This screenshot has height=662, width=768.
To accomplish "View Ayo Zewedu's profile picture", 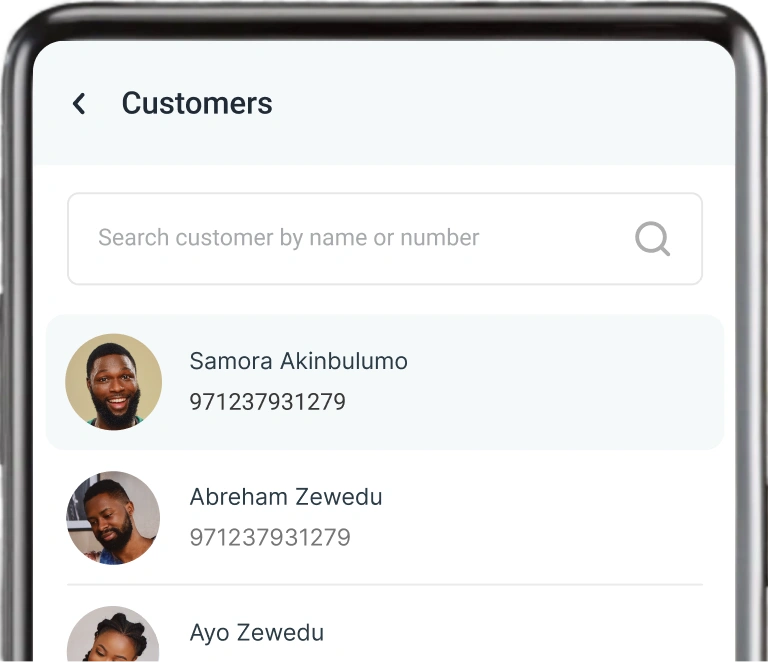I will coord(113,634).
